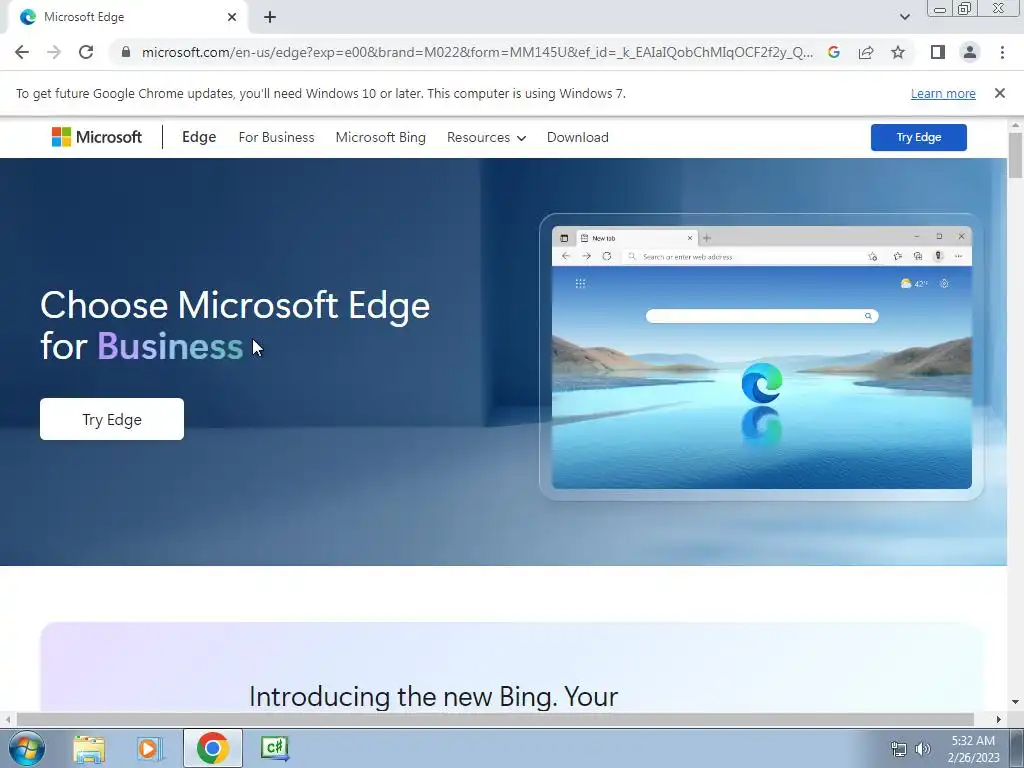Open the Chrome profile avatar menu

click(970, 52)
